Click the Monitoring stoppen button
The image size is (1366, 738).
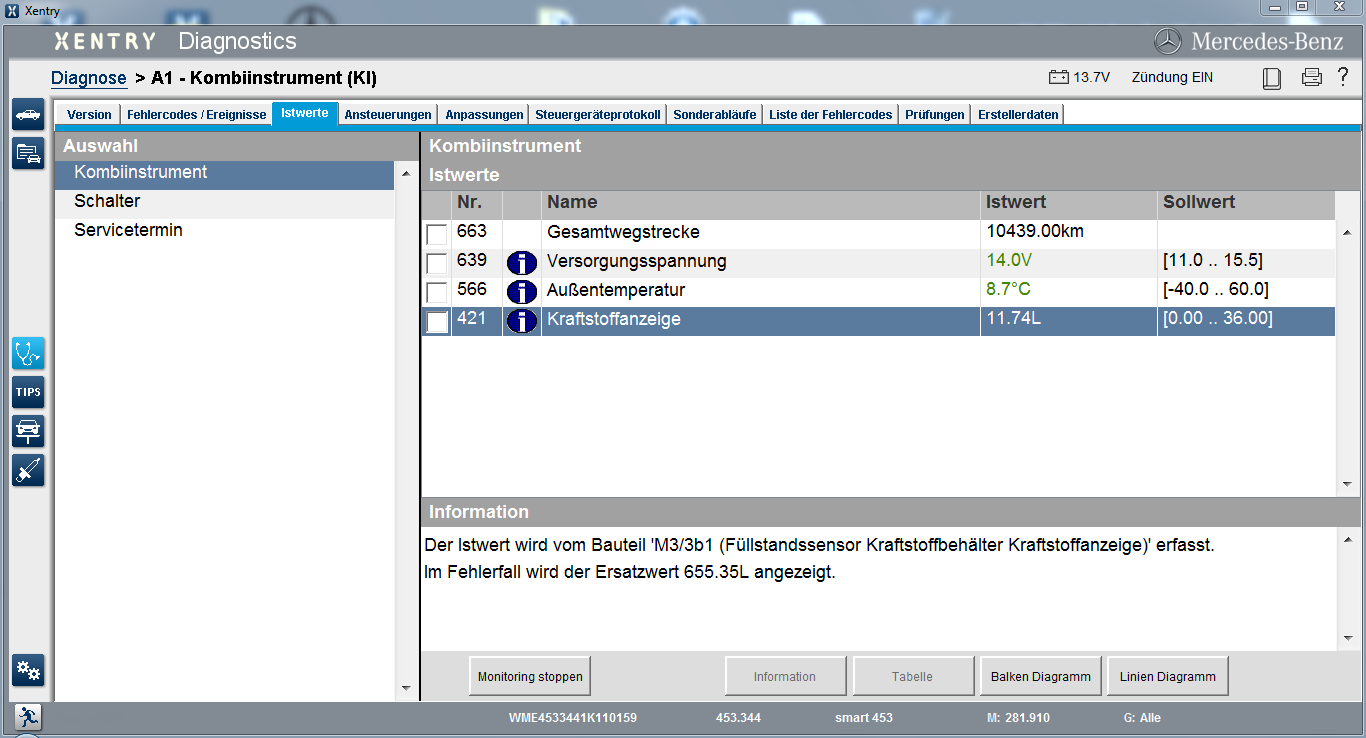pos(530,676)
